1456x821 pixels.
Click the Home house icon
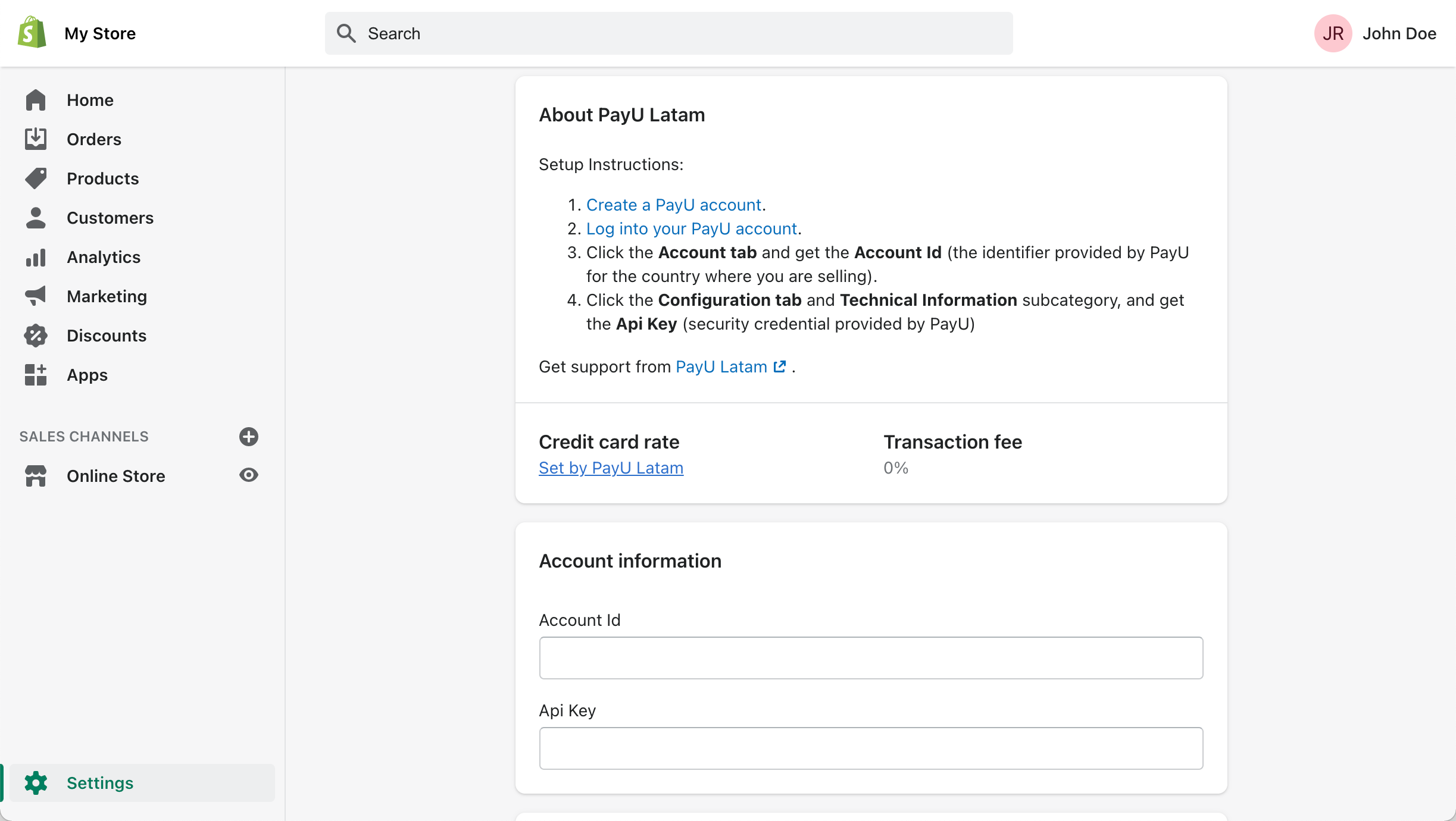point(36,100)
